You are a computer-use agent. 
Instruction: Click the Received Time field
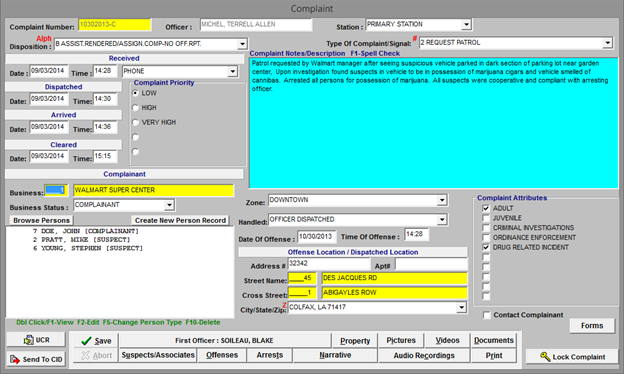coord(105,71)
